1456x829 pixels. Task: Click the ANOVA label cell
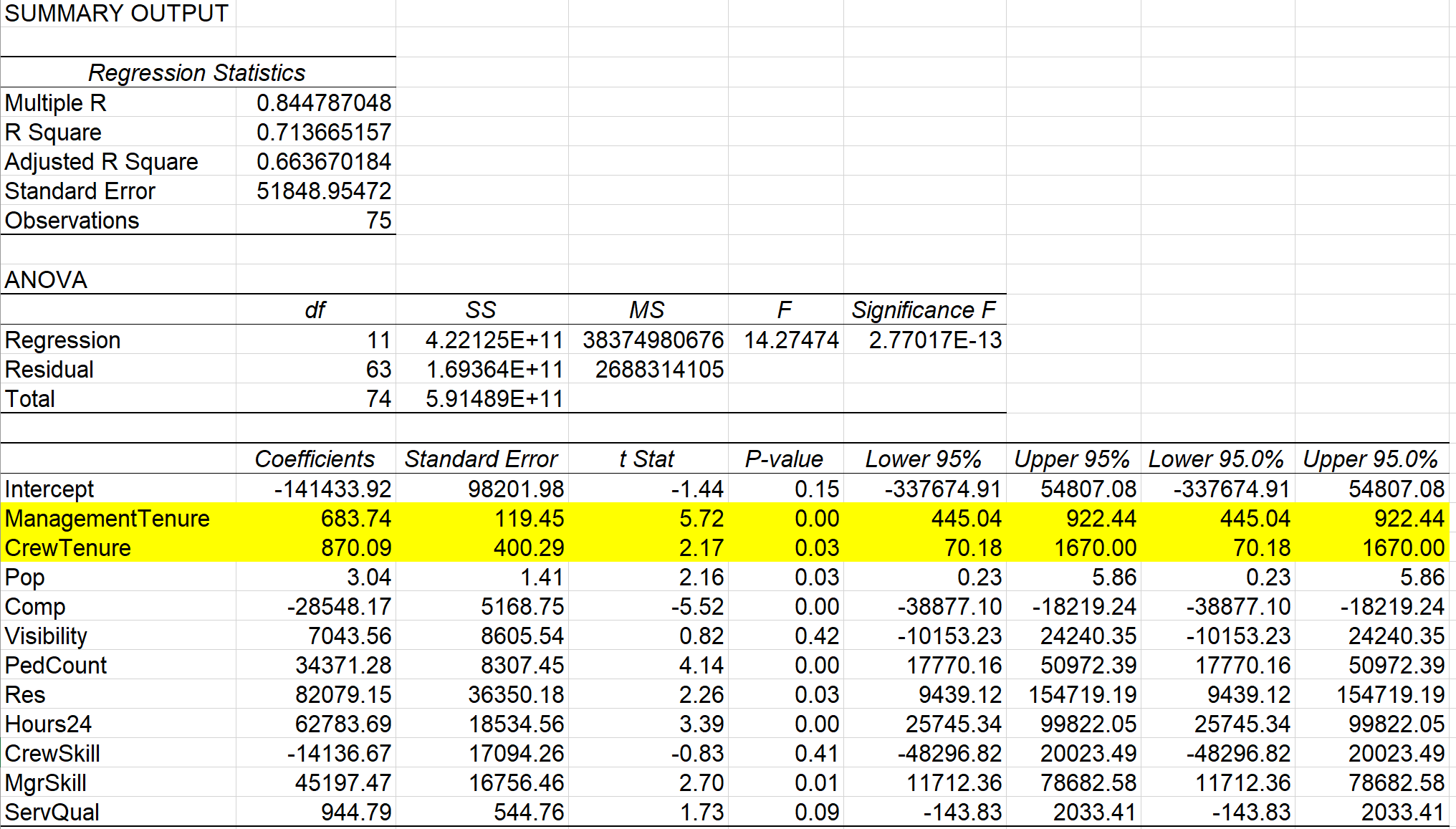pos(46,279)
